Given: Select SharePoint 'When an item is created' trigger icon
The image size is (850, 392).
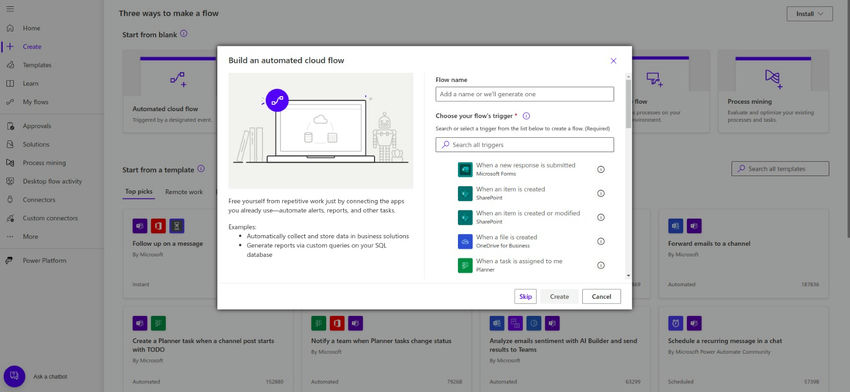Looking at the screenshot, I should tap(465, 194).
